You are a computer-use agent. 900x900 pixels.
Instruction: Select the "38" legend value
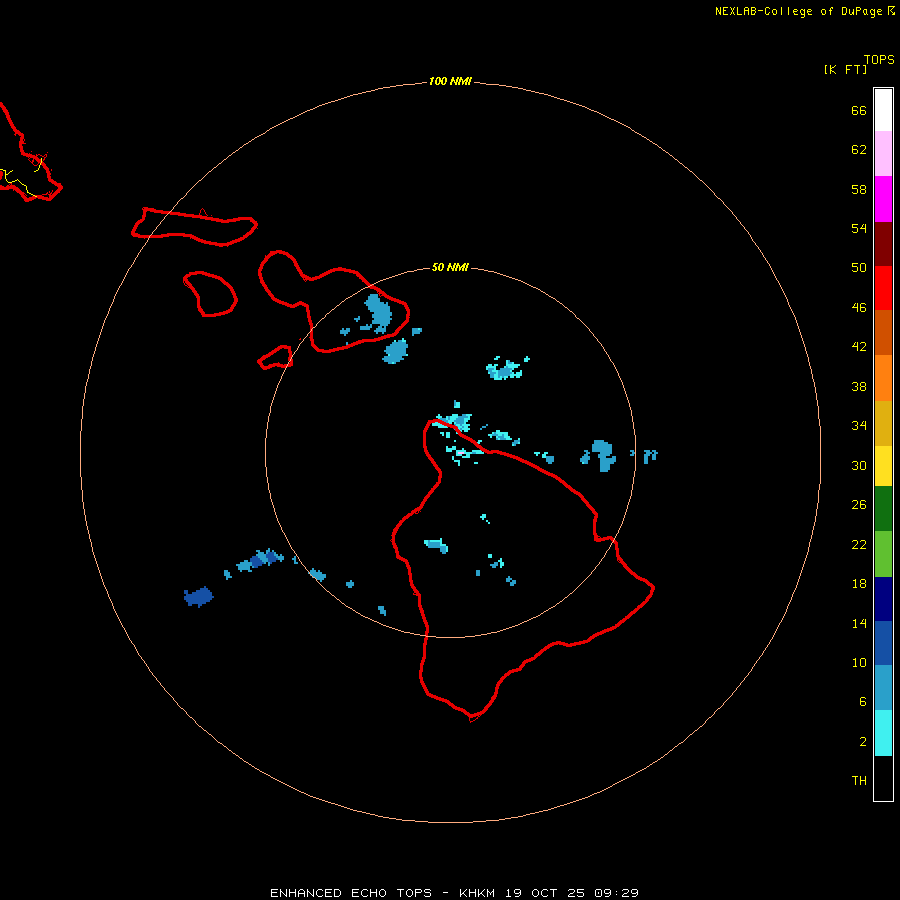[x=859, y=386]
